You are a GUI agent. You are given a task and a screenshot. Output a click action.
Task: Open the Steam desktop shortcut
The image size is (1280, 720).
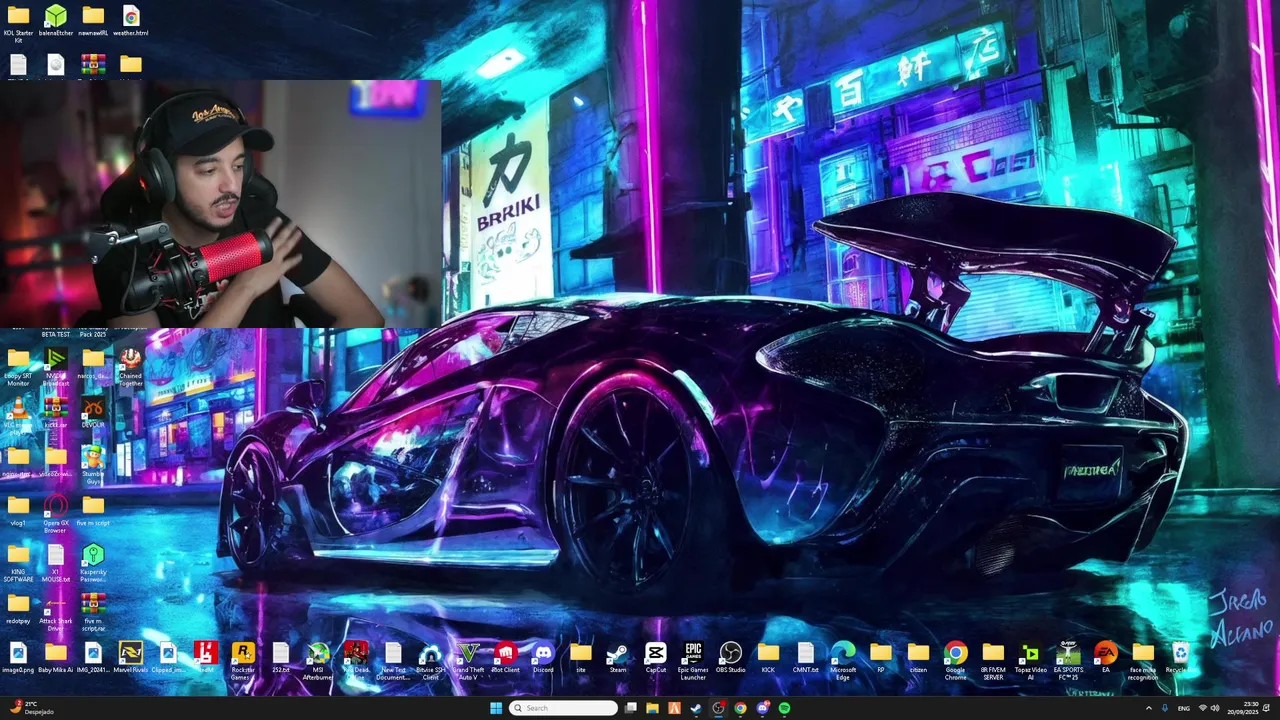pyautogui.click(x=618, y=658)
